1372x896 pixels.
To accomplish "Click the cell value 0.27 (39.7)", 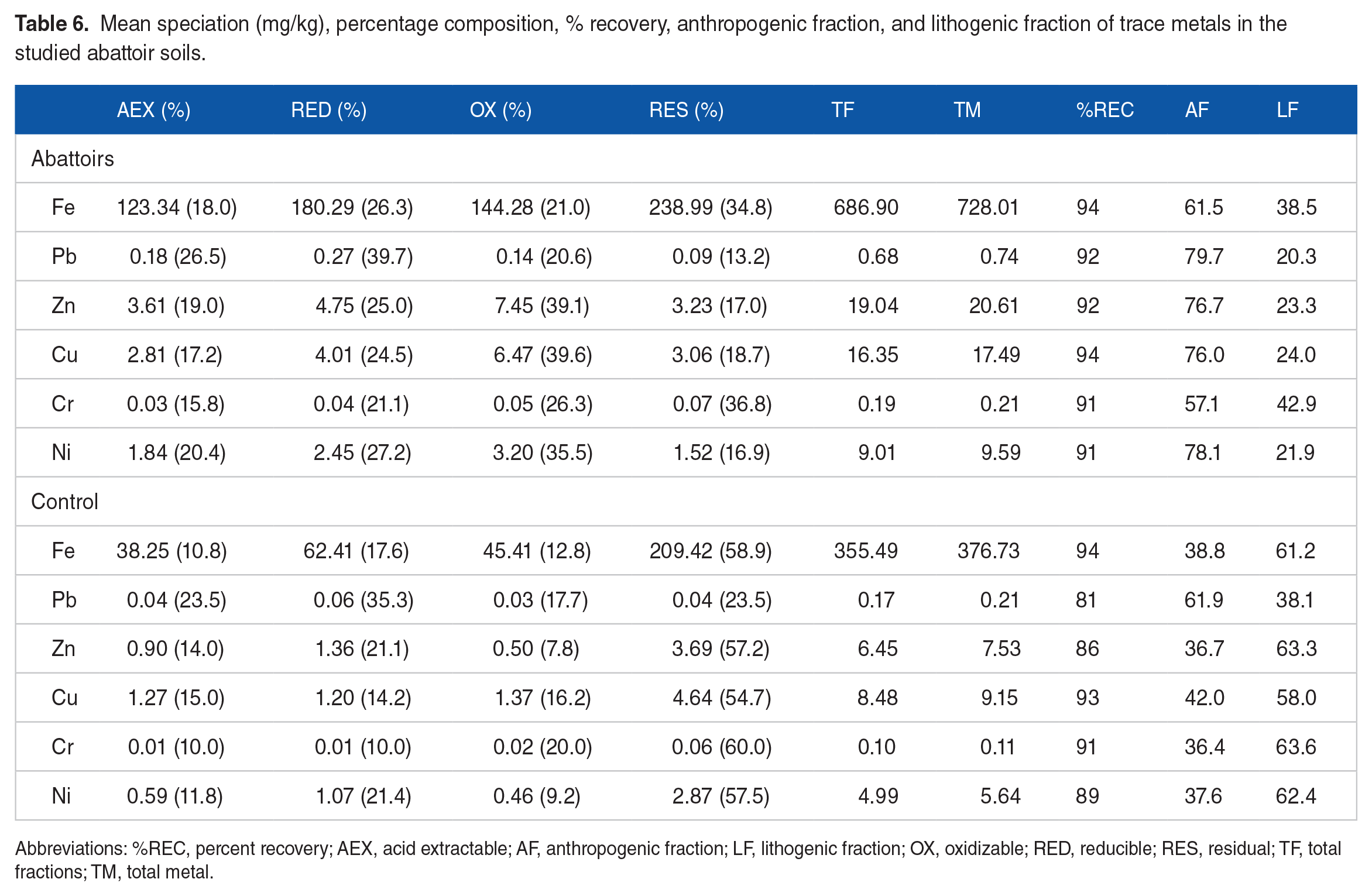I will (363, 256).
